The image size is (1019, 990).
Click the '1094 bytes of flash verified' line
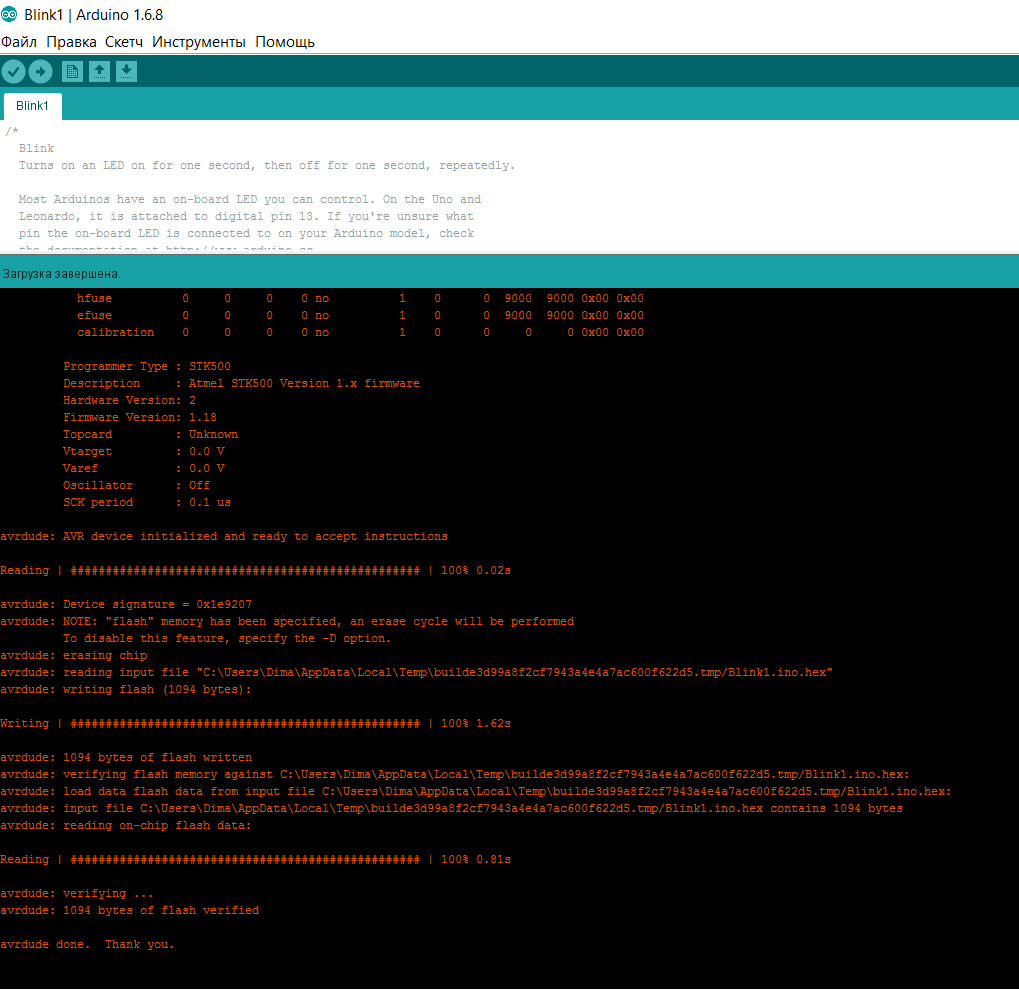(x=129, y=910)
